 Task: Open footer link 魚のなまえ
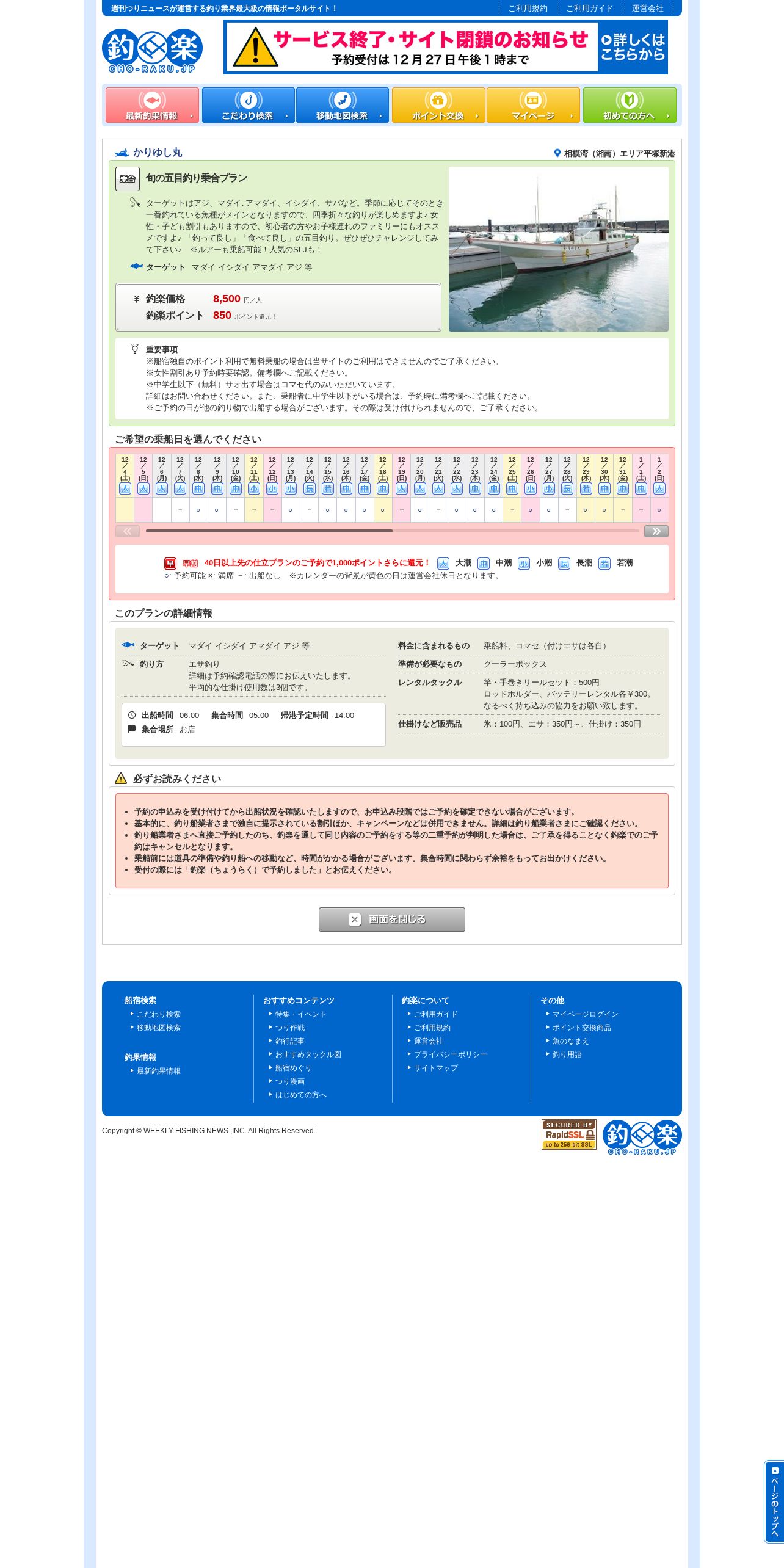(x=571, y=1041)
